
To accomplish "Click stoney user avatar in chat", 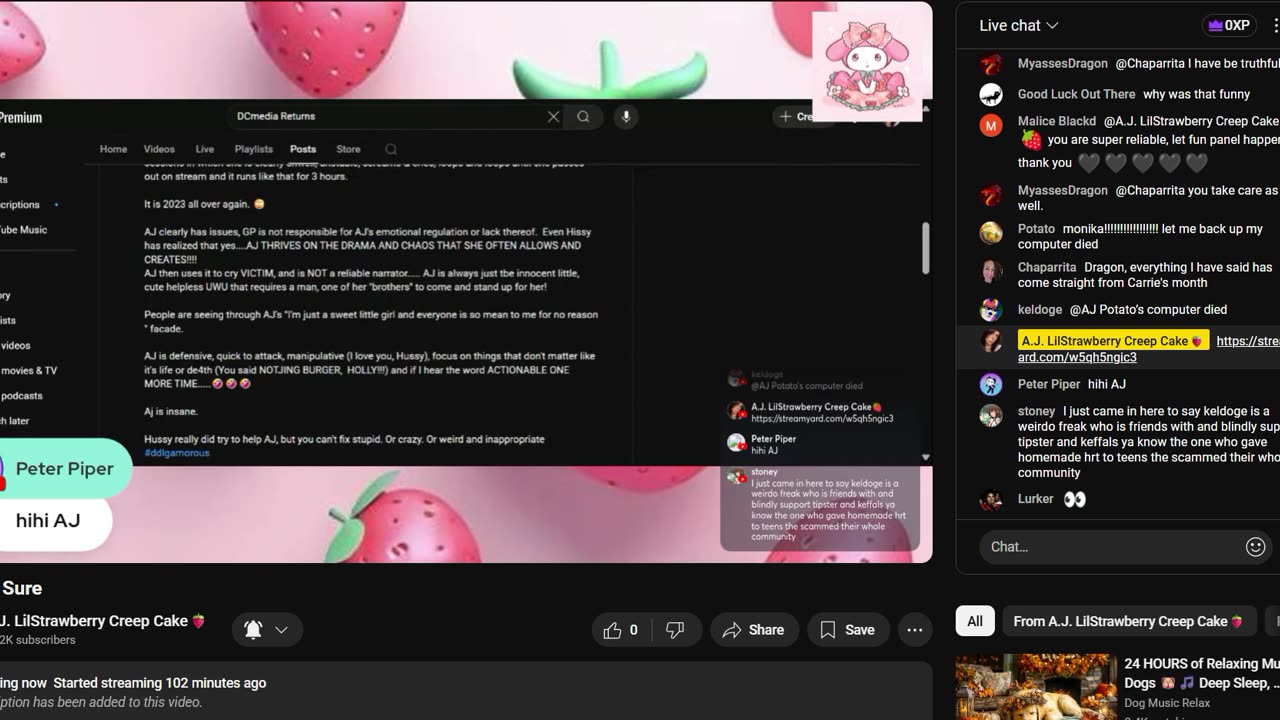I will pyautogui.click(x=991, y=416).
